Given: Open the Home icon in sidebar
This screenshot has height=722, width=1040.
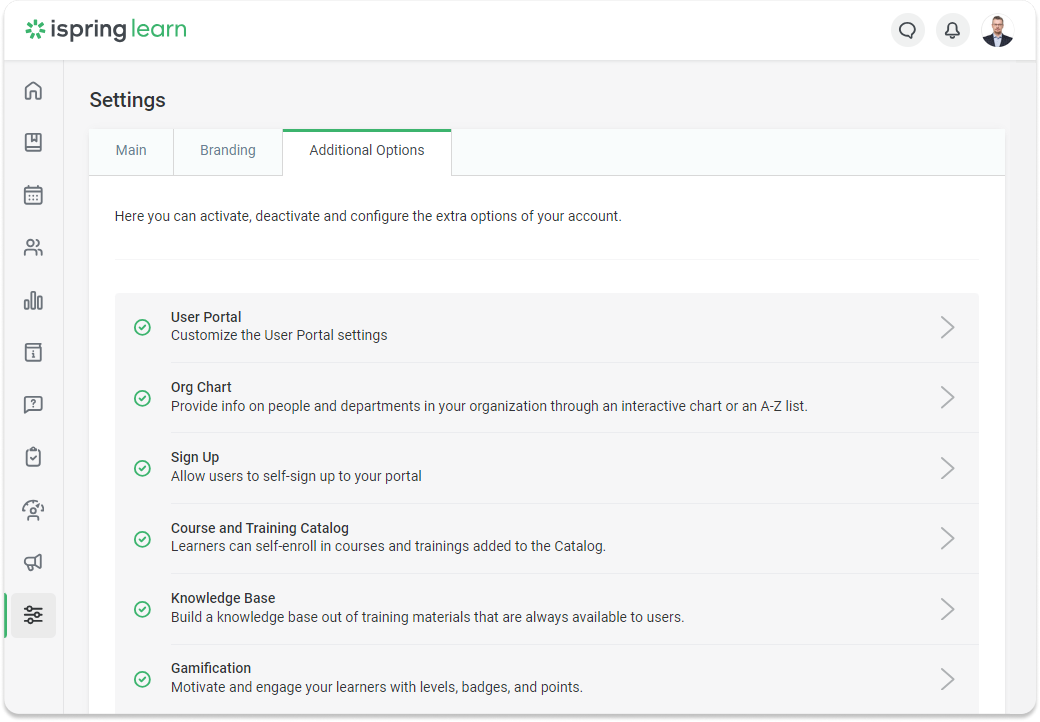Looking at the screenshot, I should pos(33,91).
